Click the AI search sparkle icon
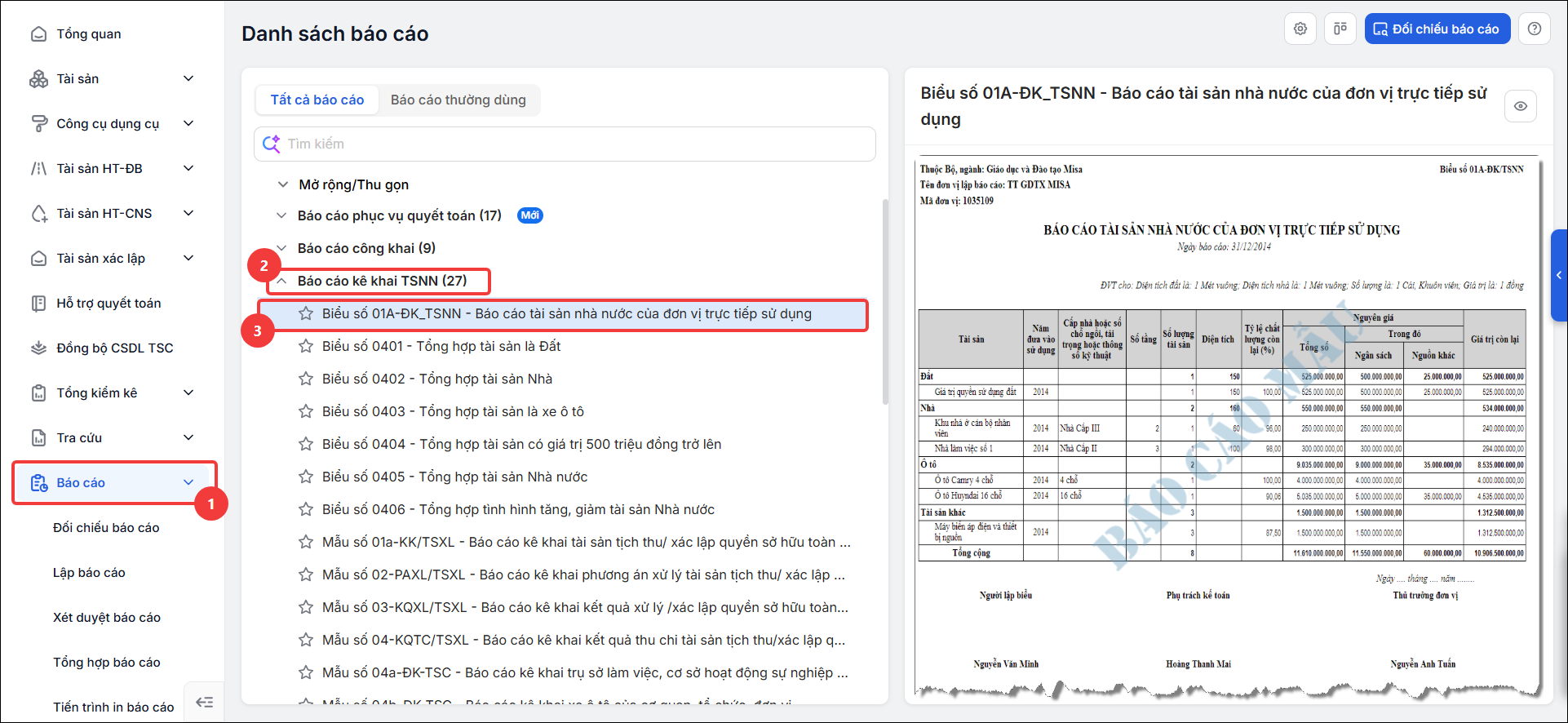1568x723 pixels. [x=272, y=144]
